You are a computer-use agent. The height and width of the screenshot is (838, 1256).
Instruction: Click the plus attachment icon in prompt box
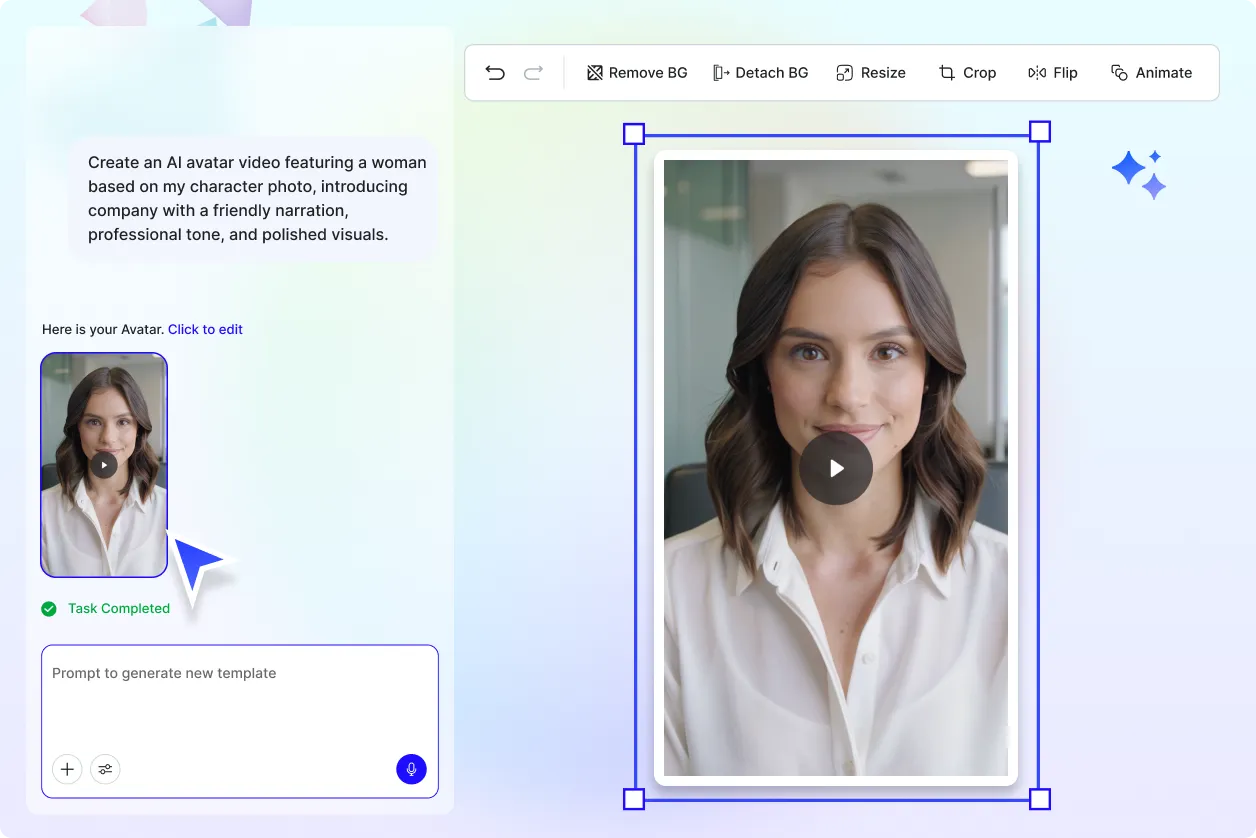[67, 769]
